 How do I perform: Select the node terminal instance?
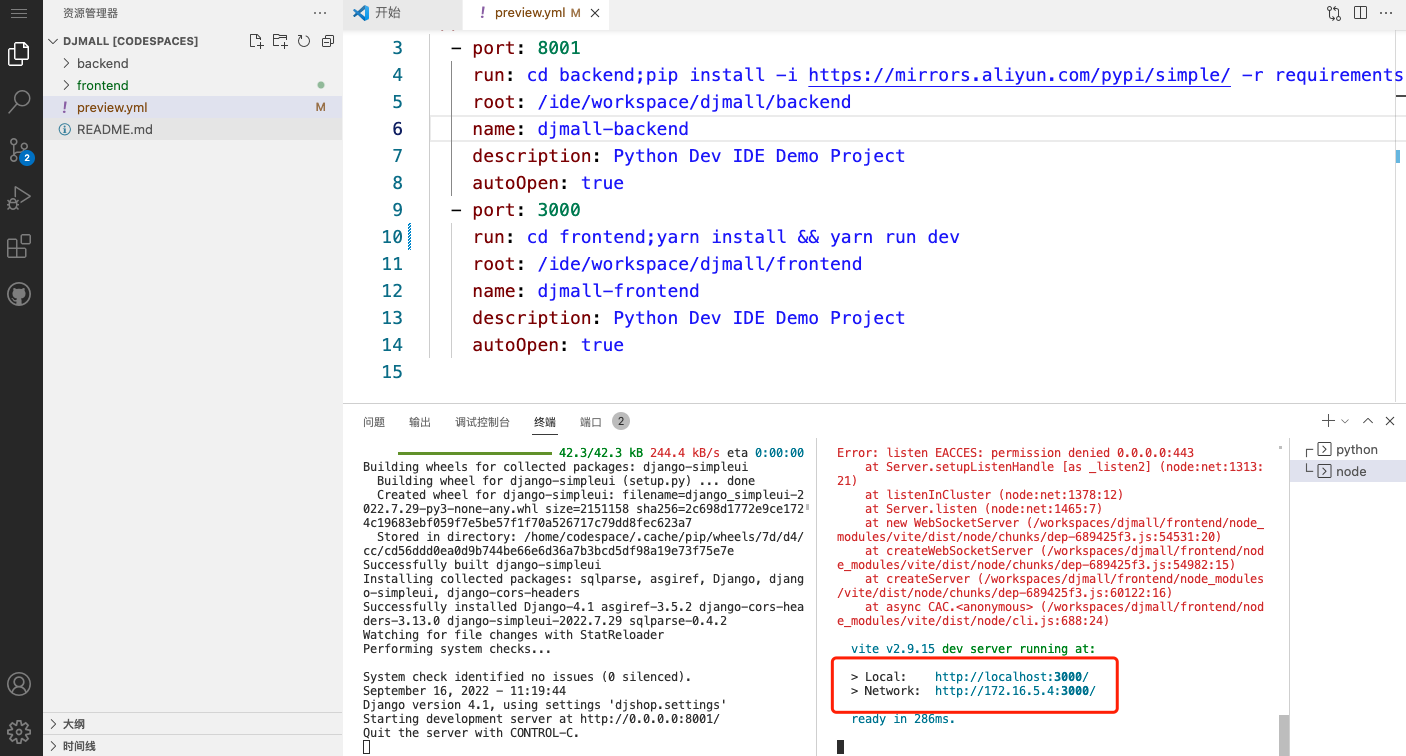[x=1347, y=471]
